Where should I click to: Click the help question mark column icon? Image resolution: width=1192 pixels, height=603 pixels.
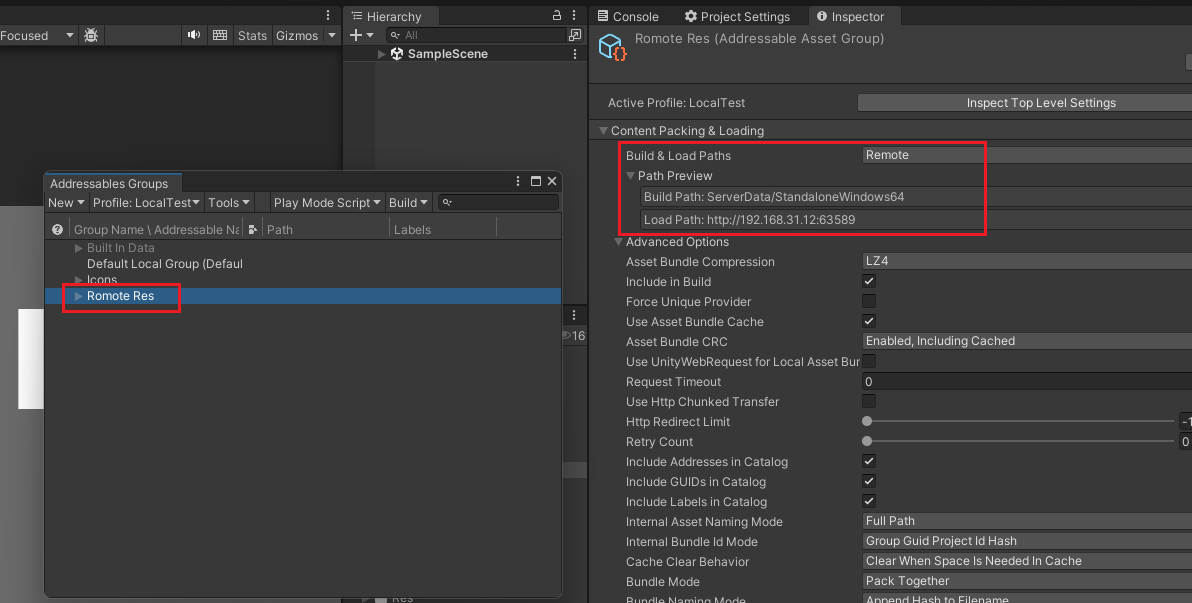tap(57, 229)
